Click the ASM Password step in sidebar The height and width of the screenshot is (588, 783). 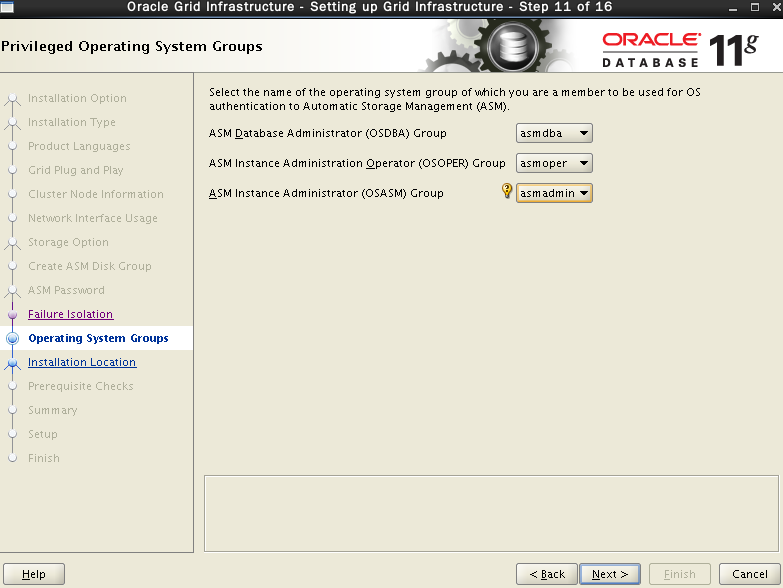[66, 290]
